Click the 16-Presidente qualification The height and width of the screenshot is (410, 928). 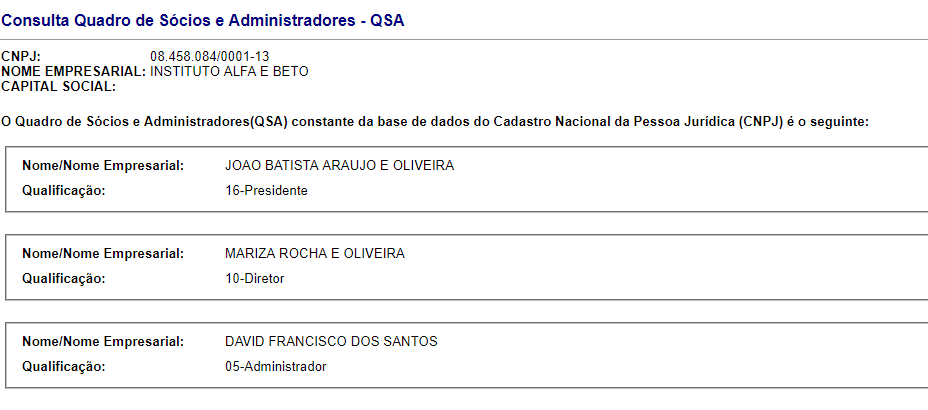266,191
